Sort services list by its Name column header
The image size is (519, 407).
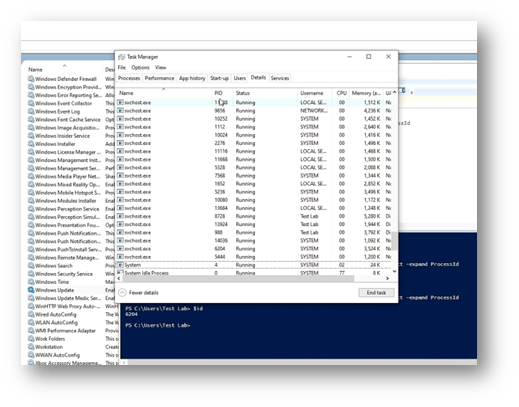pos(63,69)
